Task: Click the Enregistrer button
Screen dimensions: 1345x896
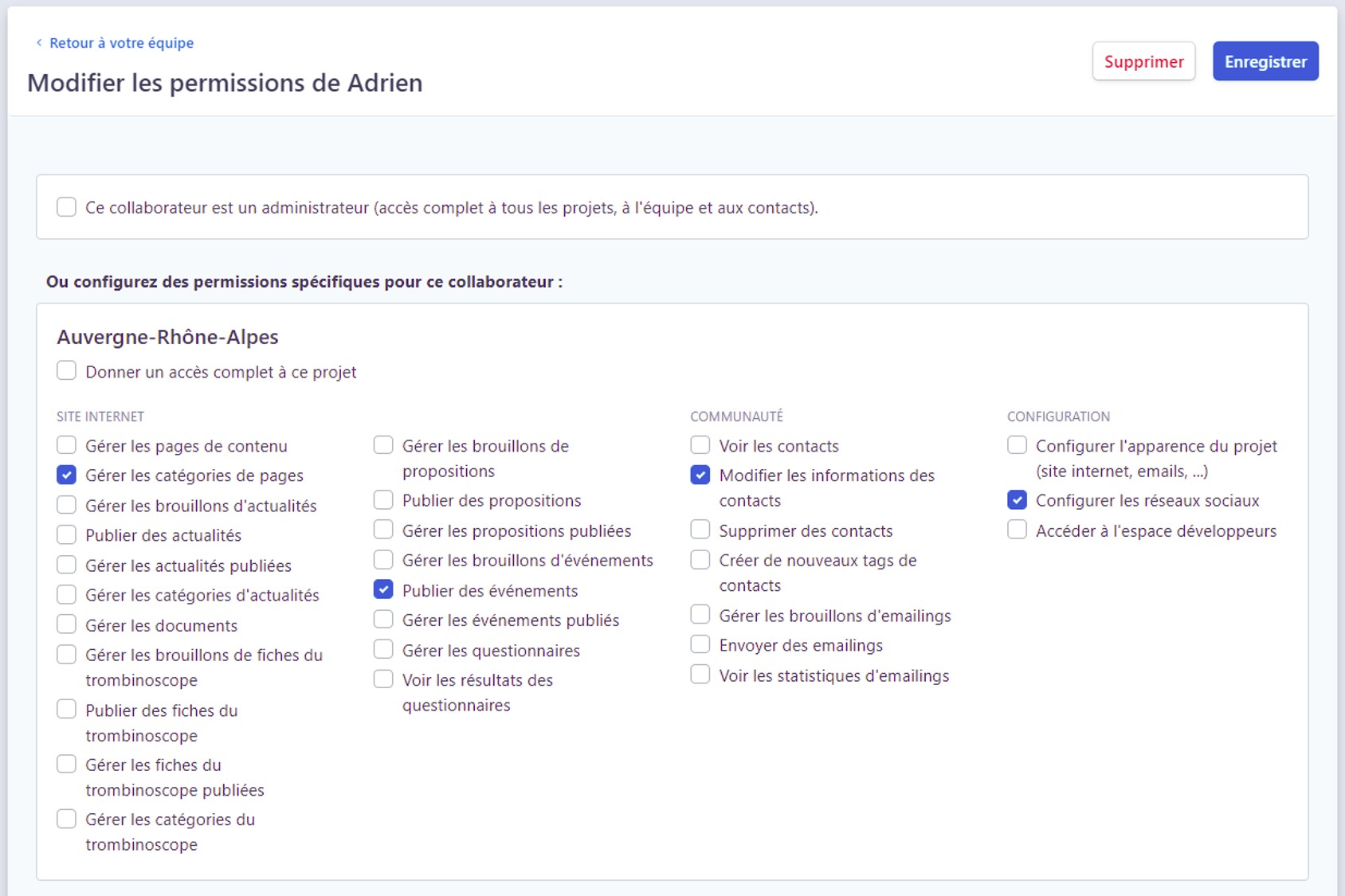Action: point(1265,61)
